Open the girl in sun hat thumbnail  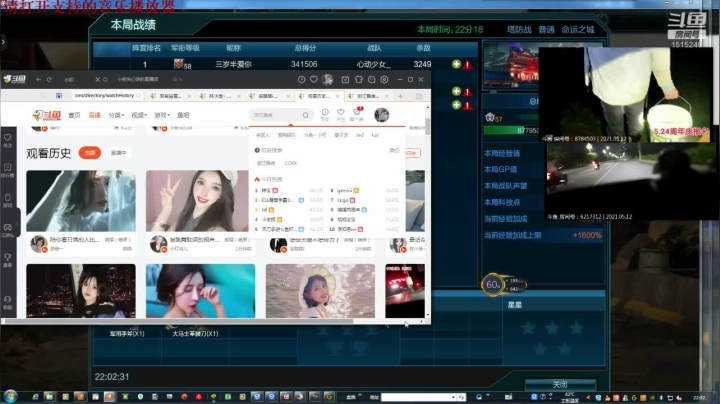tap(320, 291)
